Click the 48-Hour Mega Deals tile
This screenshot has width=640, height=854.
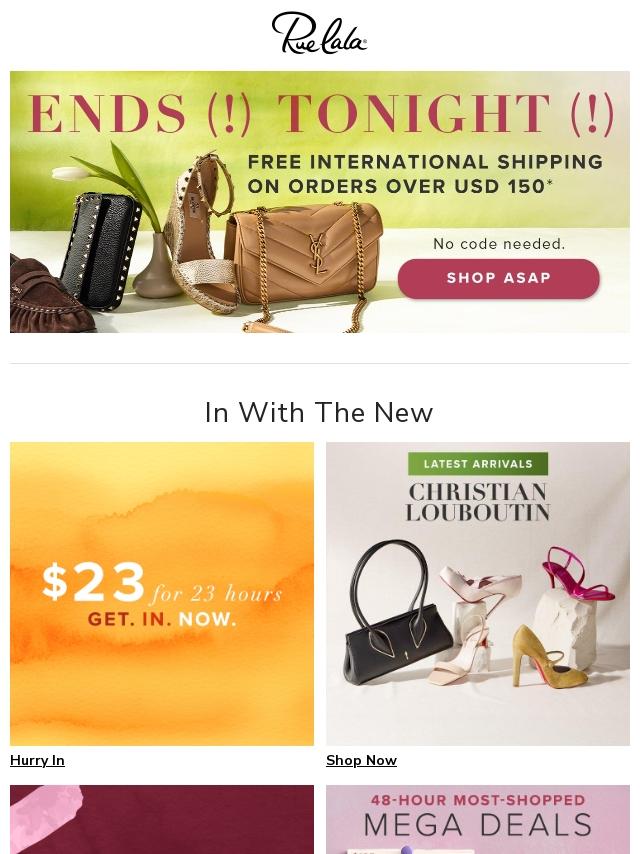tap(478, 819)
